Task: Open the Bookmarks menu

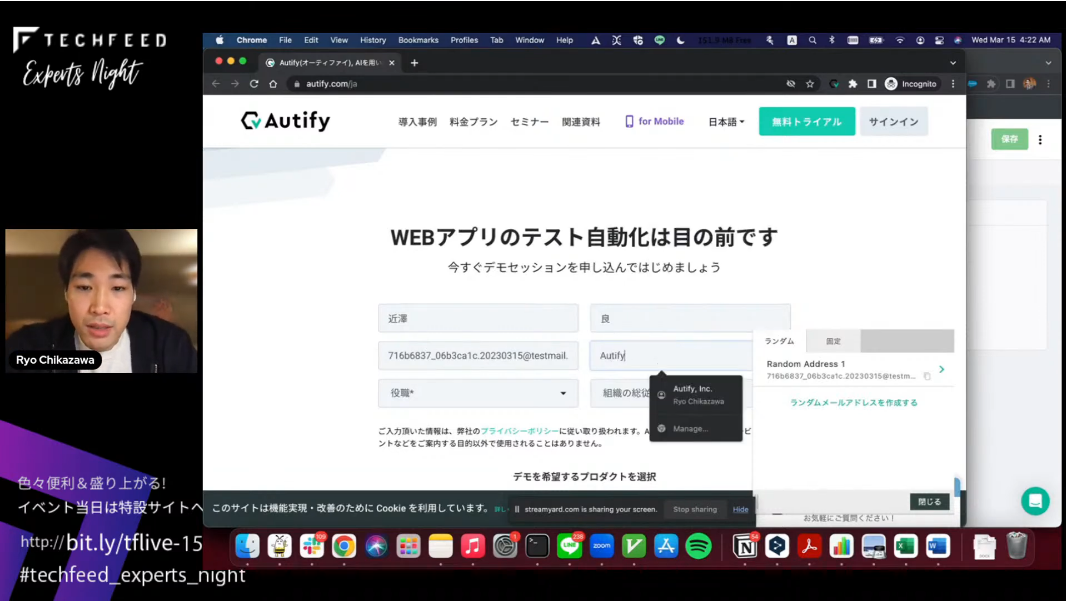Action: (x=418, y=40)
